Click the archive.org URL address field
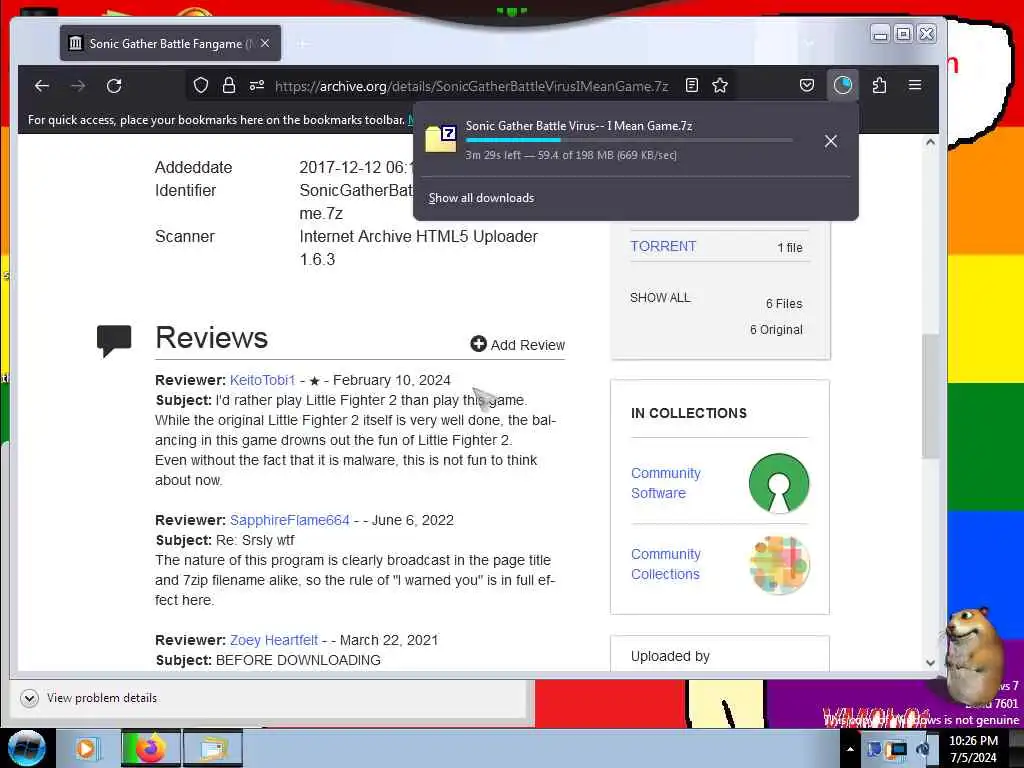Image resolution: width=1024 pixels, height=768 pixels. pyautogui.click(x=472, y=86)
